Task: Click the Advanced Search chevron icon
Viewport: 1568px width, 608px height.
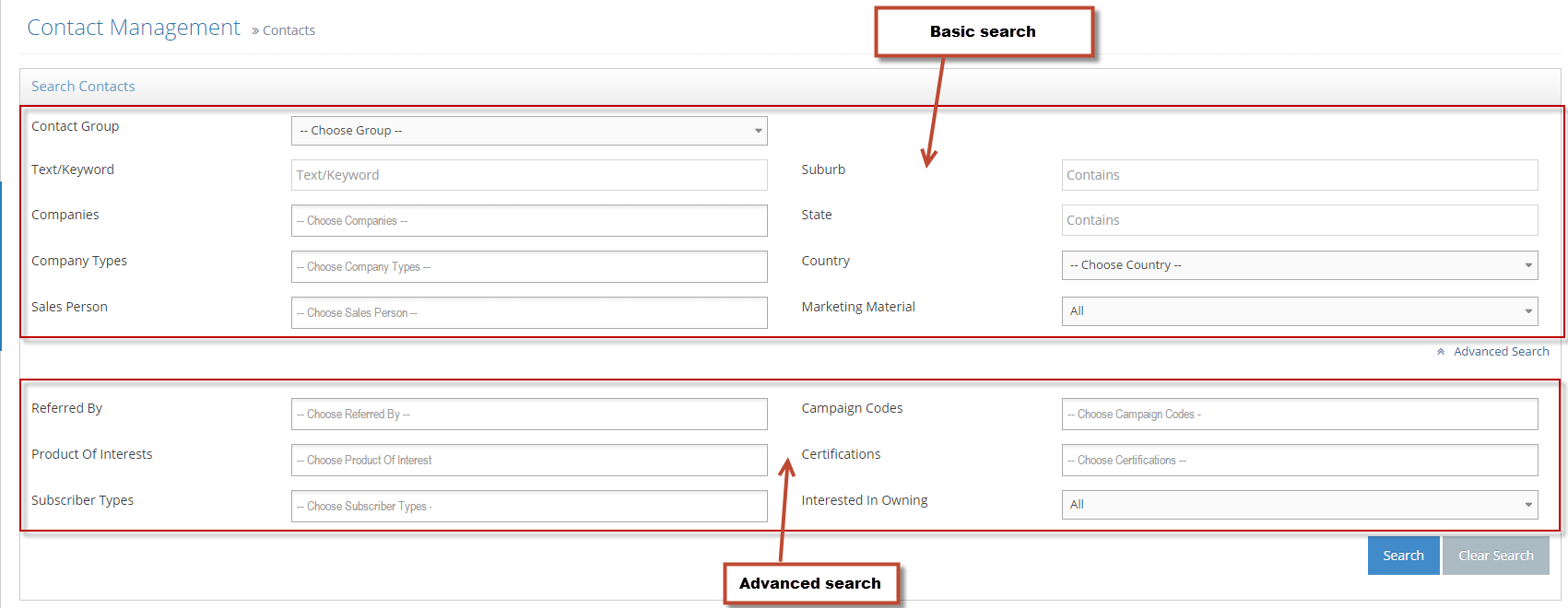Action: click(1441, 352)
